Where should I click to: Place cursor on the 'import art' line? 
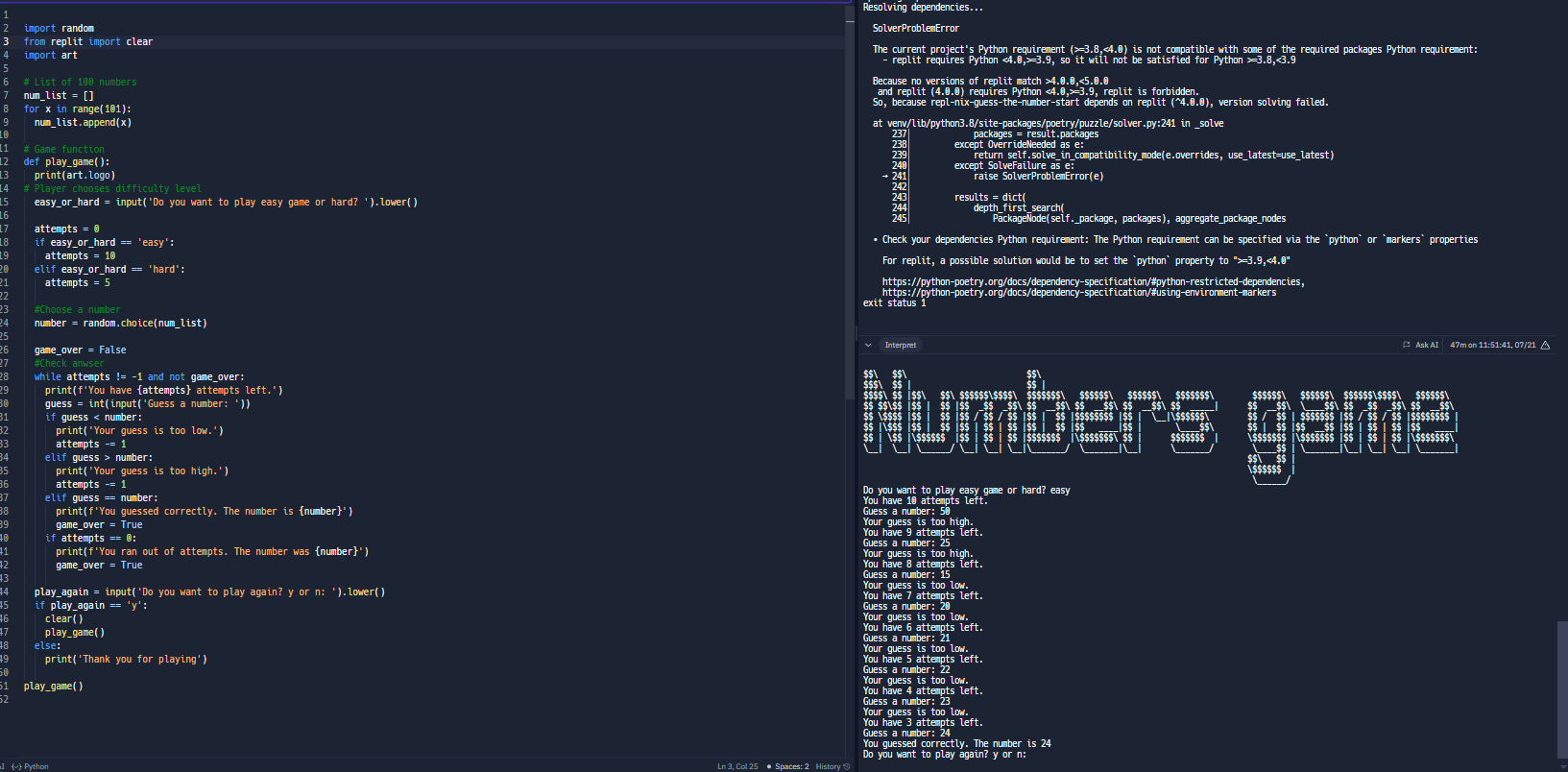coord(50,55)
